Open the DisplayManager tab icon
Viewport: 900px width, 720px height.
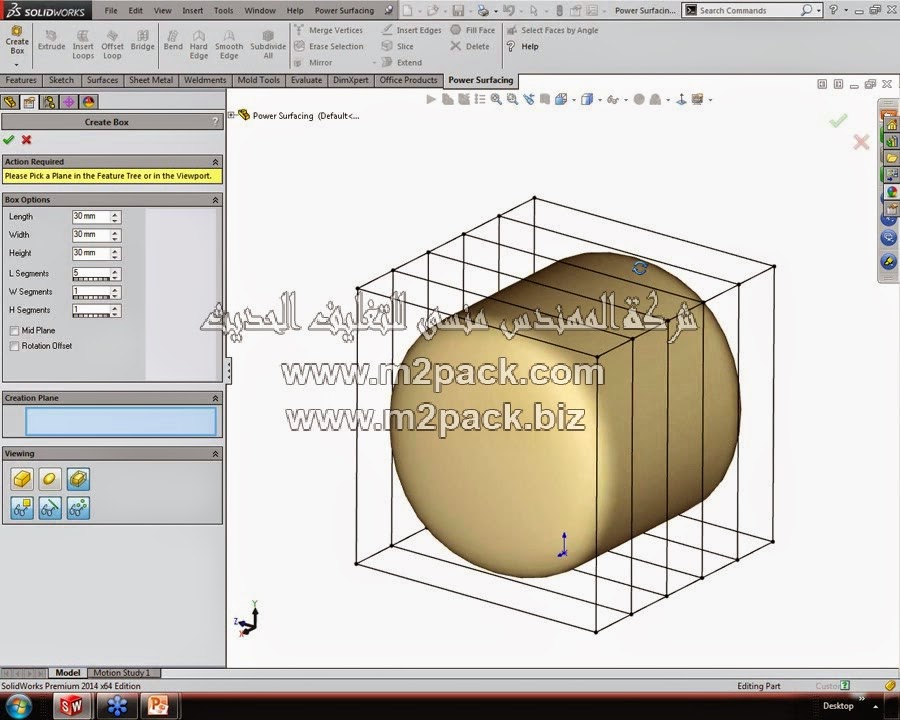coord(88,102)
